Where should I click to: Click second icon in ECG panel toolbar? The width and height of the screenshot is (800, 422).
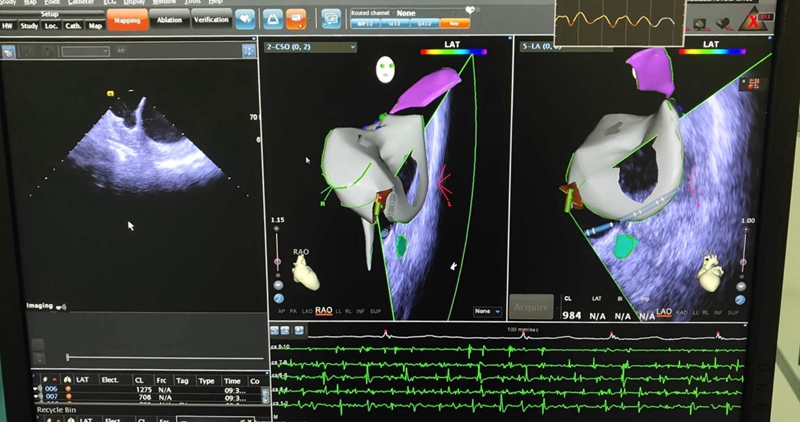[285, 331]
